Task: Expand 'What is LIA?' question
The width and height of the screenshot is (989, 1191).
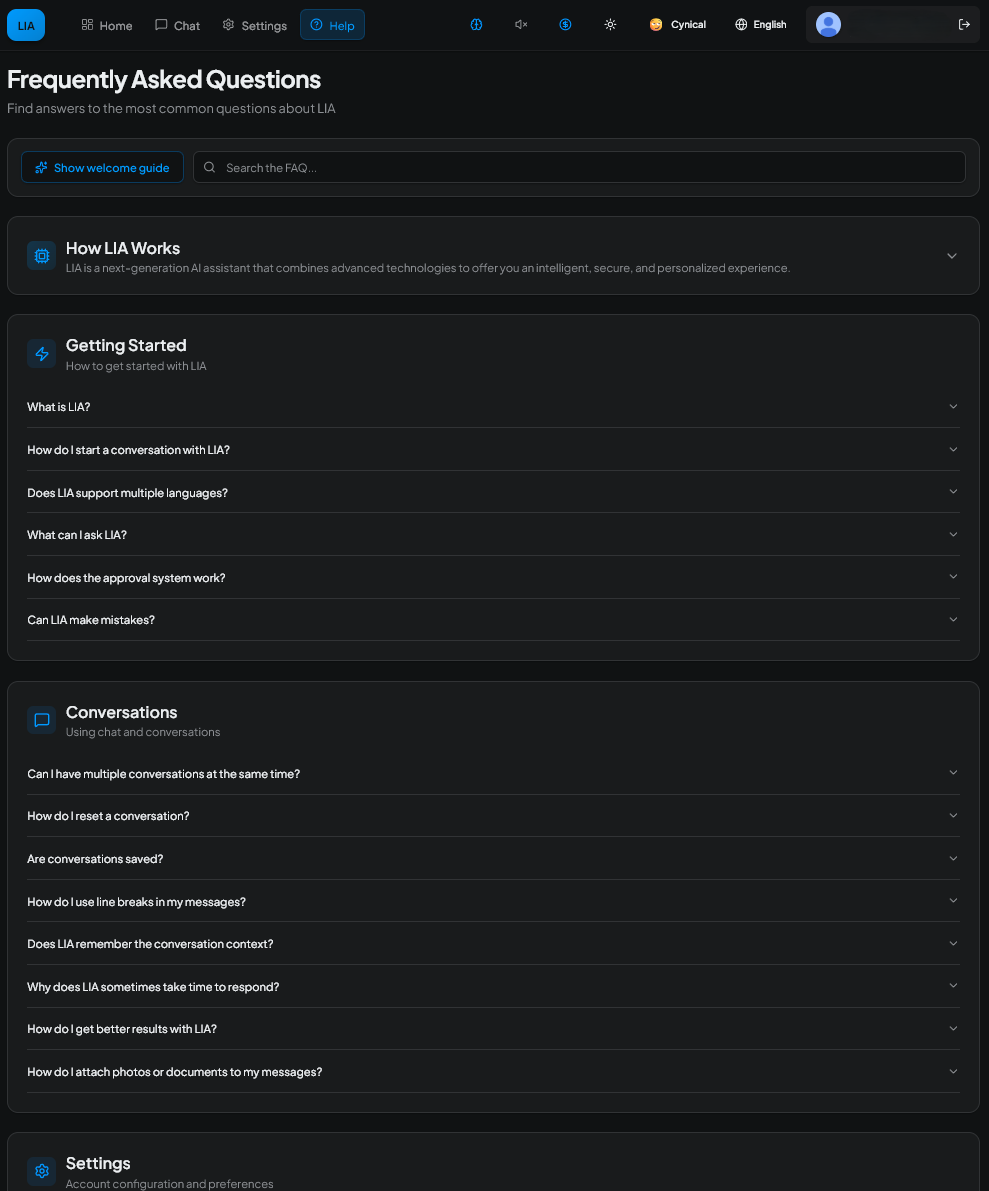Action: coord(493,406)
